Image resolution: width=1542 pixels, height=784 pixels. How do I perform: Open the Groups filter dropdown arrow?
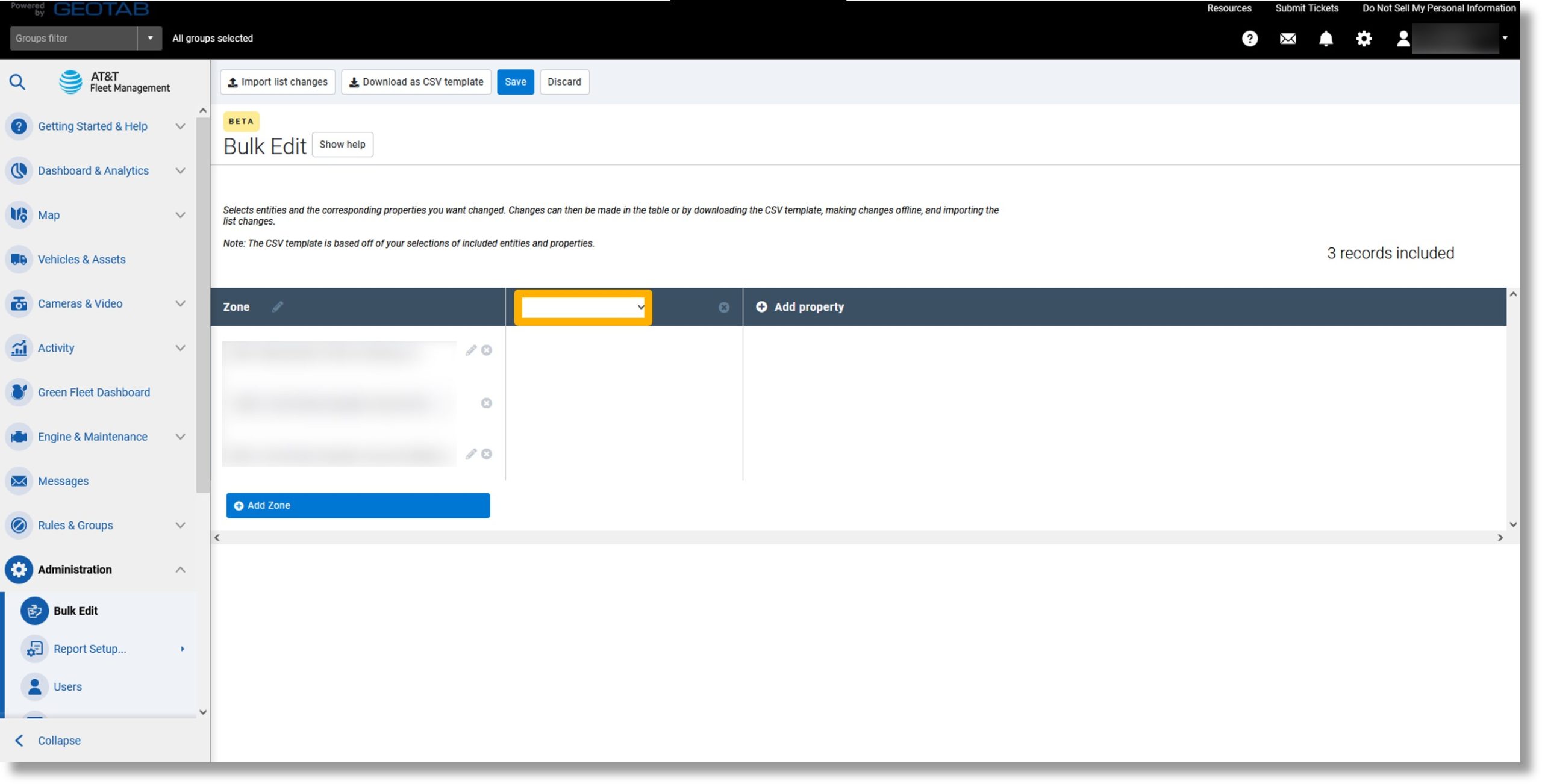click(x=150, y=38)
